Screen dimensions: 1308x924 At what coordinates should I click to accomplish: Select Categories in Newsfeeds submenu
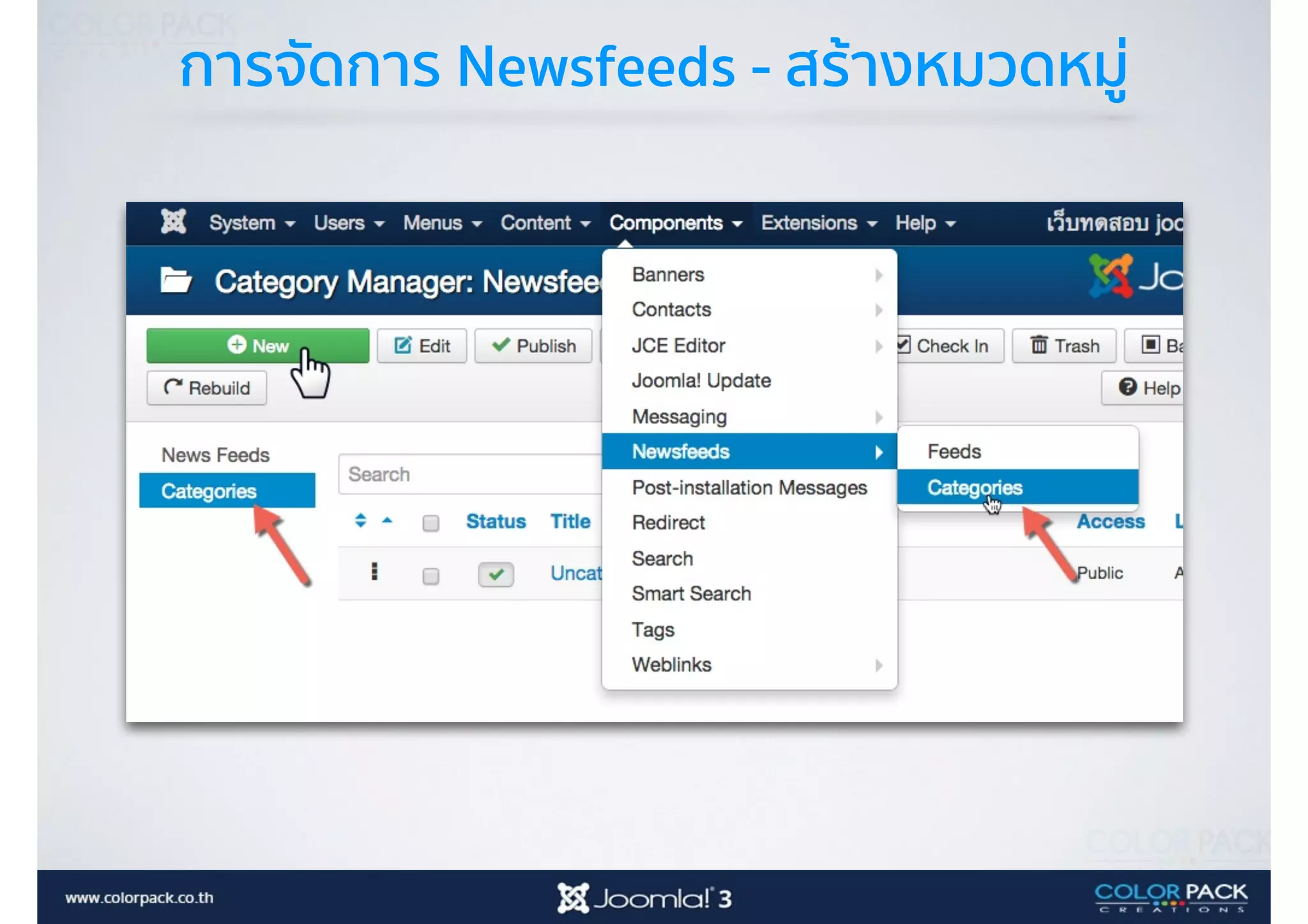click(x=1018, y=487)
